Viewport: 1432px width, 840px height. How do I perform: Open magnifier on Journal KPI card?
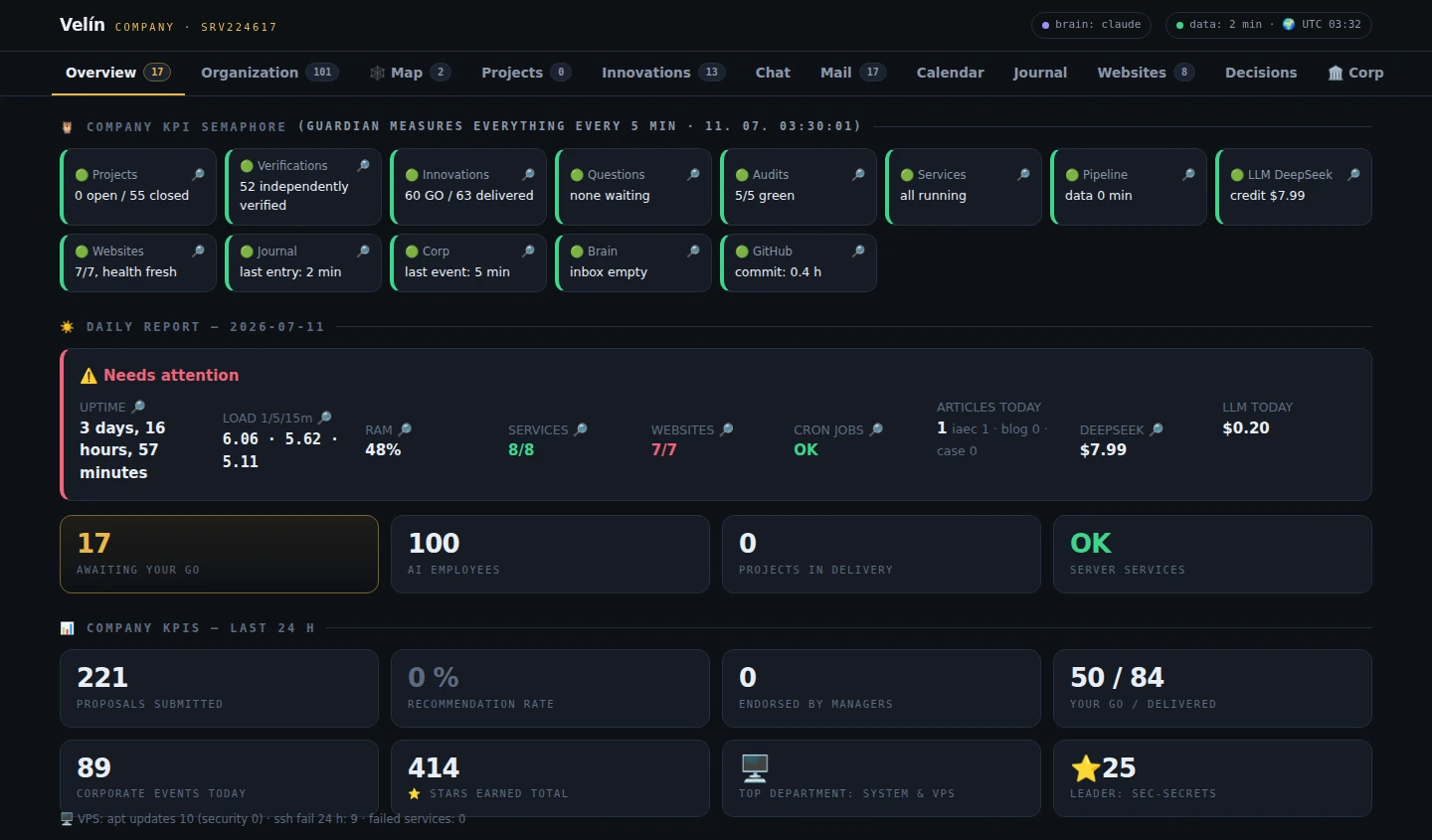tap(363, 251)
